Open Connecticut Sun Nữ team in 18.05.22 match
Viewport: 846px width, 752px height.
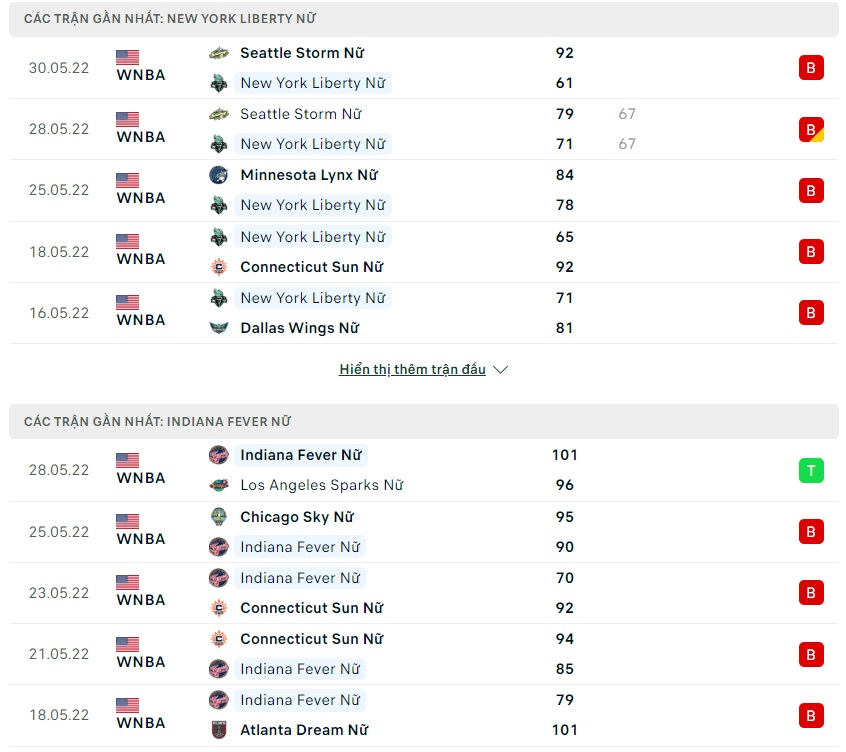point(311,267)
